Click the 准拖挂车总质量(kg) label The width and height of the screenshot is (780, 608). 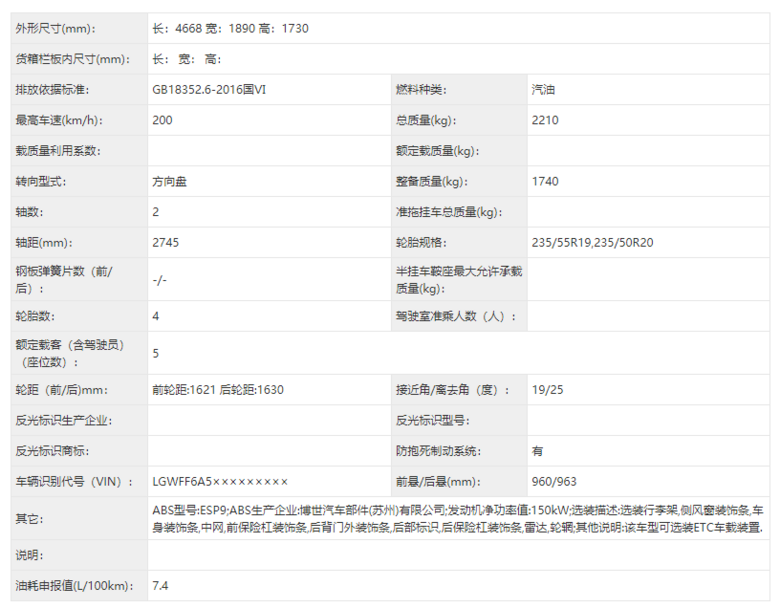coord(449,212)
